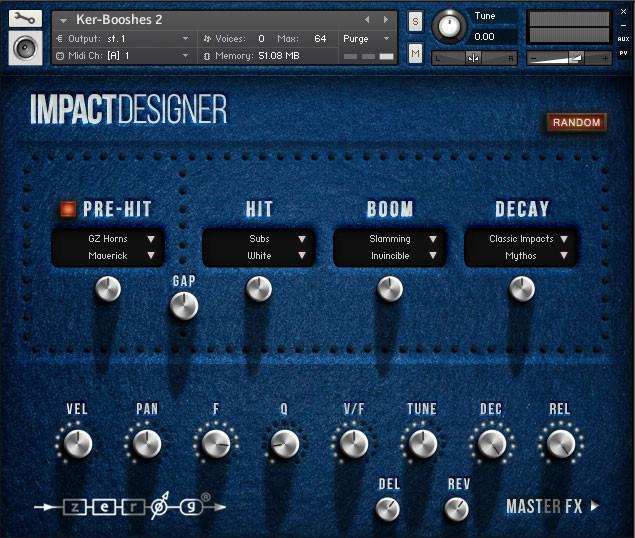Click the RANDOM button
Image resolution: width=635 pixels, height=538 pixels.
[x=576, y=122]
